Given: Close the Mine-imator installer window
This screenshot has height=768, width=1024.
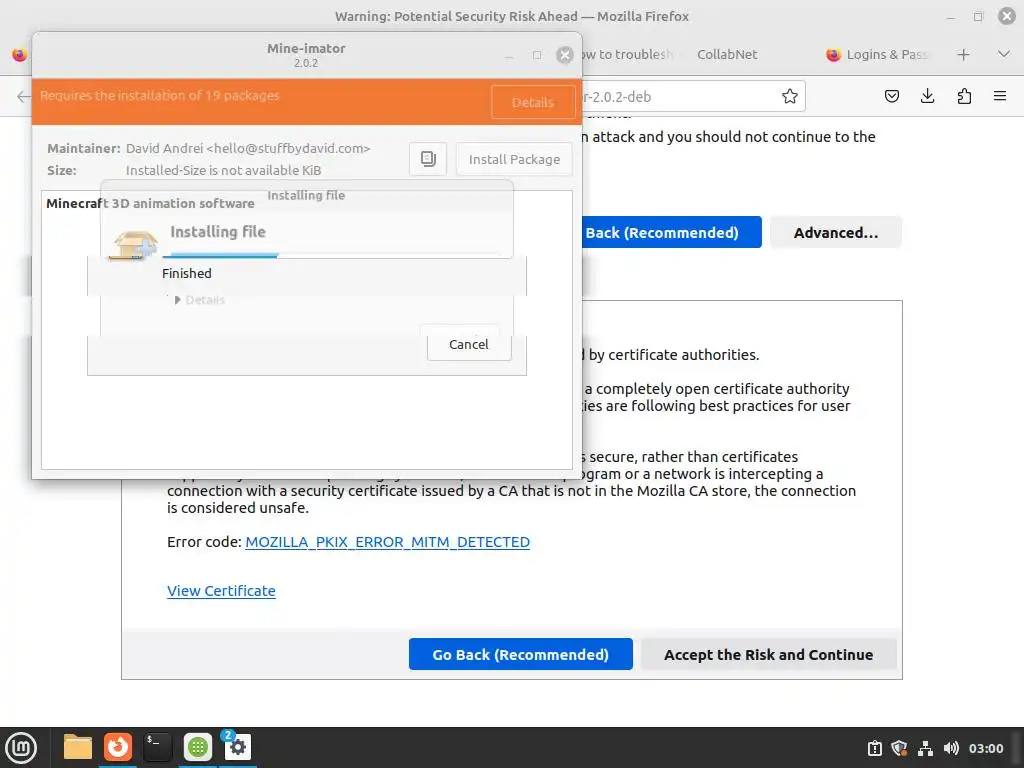Looking at the screenshot, I should click(x=565, y=55).
